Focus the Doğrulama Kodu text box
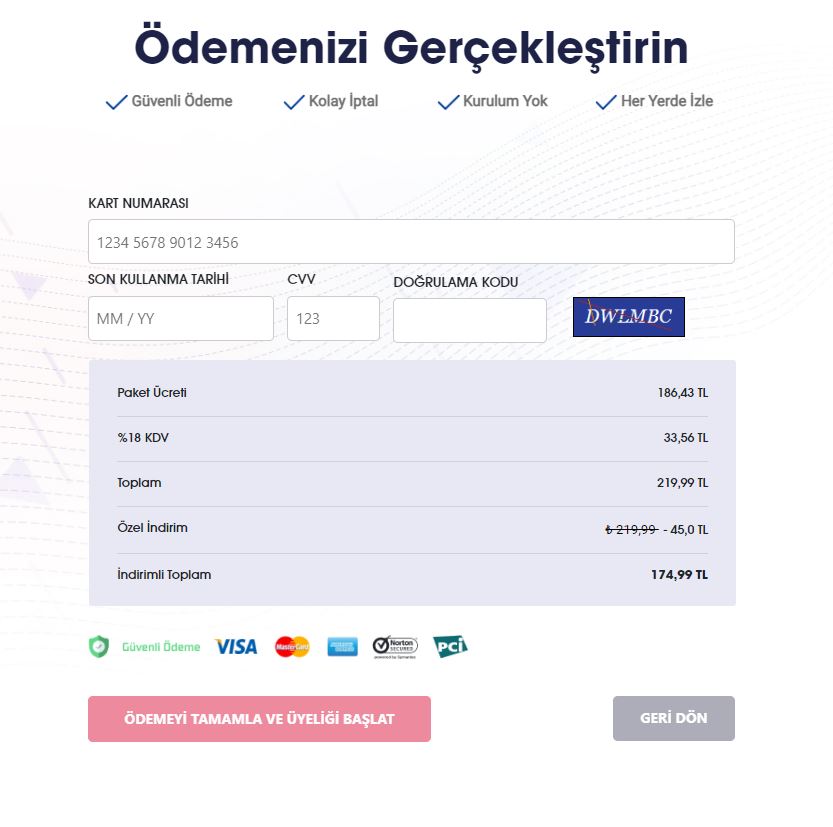833x827 pixels. (470, 320)
